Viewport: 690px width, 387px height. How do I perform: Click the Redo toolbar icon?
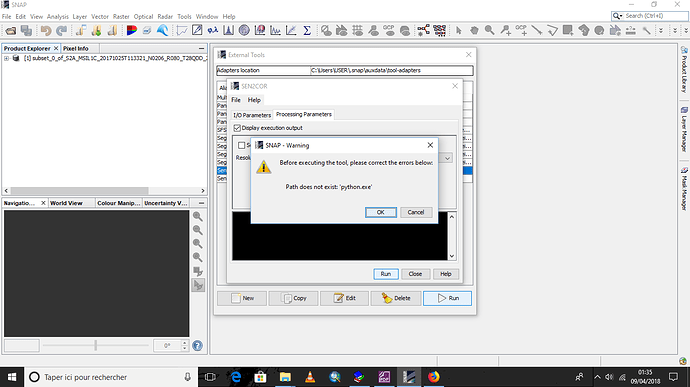62,30
